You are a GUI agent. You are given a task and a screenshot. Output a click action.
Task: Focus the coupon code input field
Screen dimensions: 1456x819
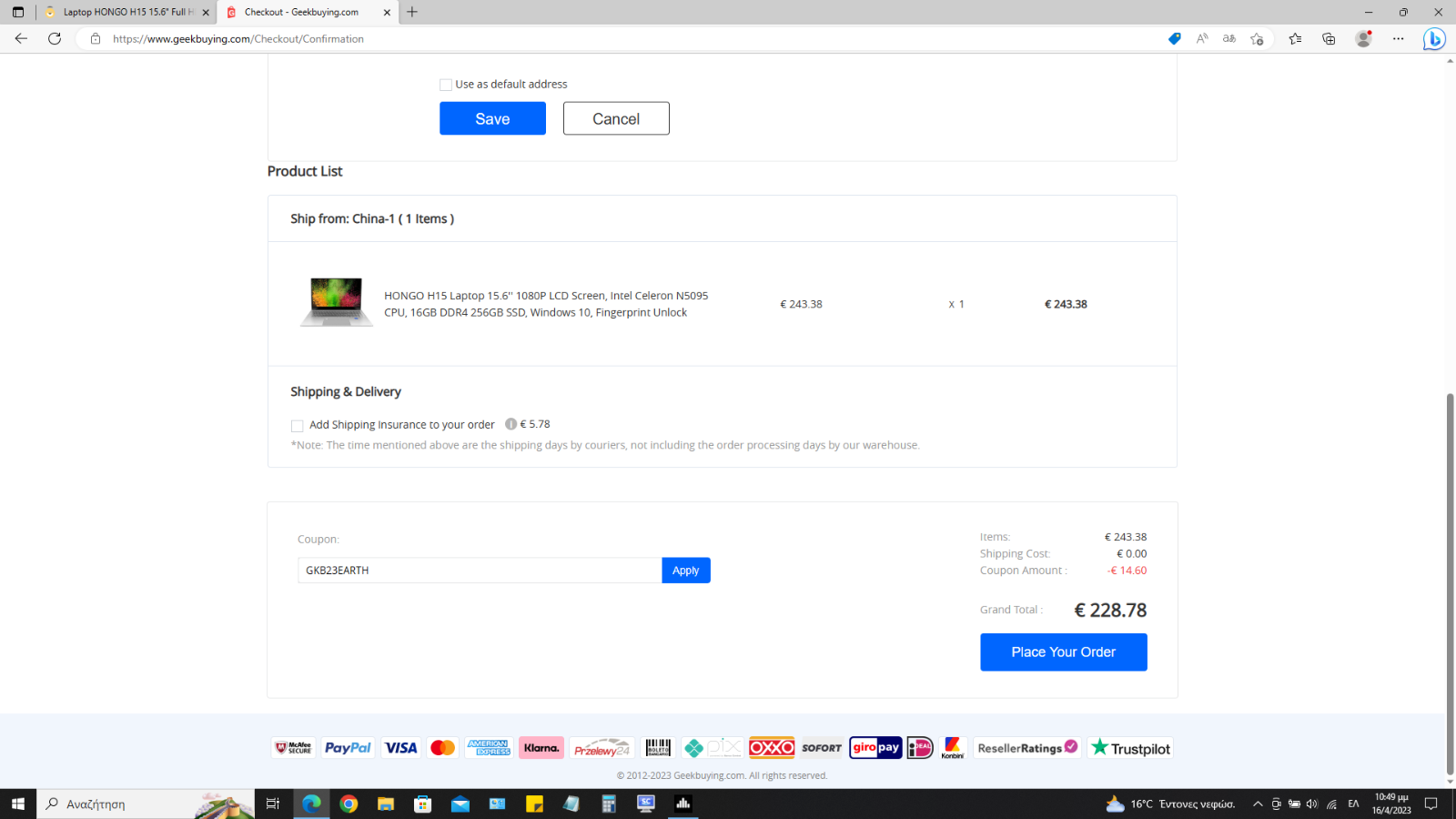coord(480,570)
